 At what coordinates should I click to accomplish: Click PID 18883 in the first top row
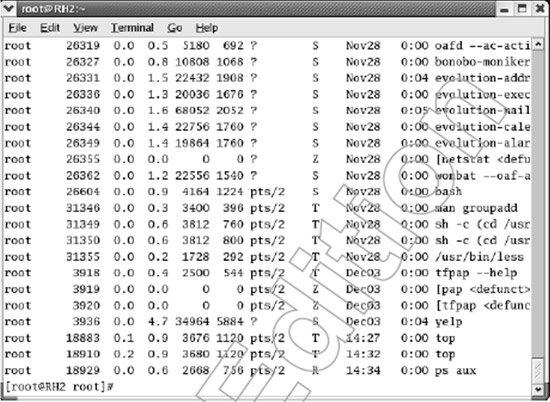pyautogui.click(x=83, y=338)
